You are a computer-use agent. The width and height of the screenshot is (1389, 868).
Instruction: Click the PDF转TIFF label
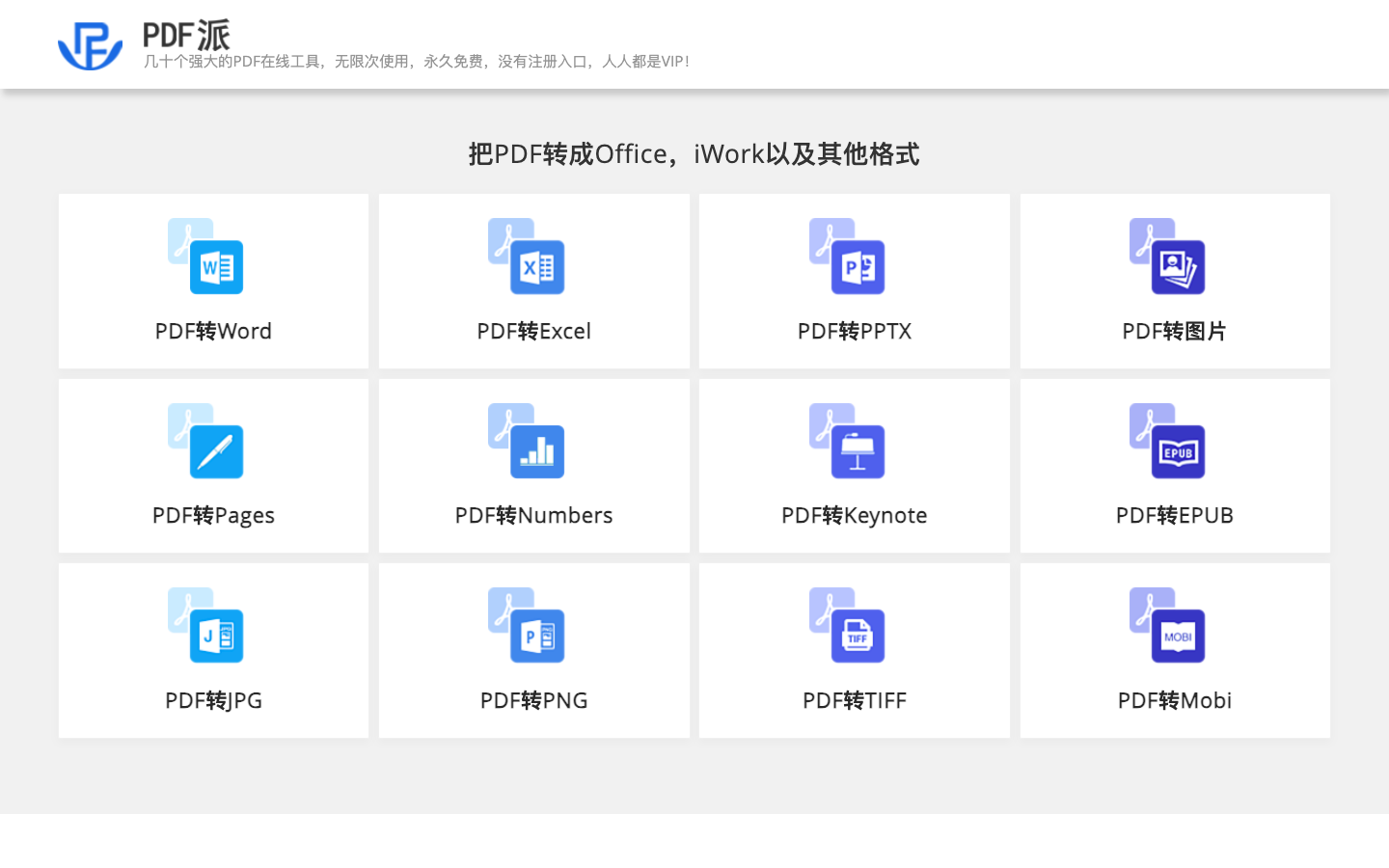pos(854,701)
